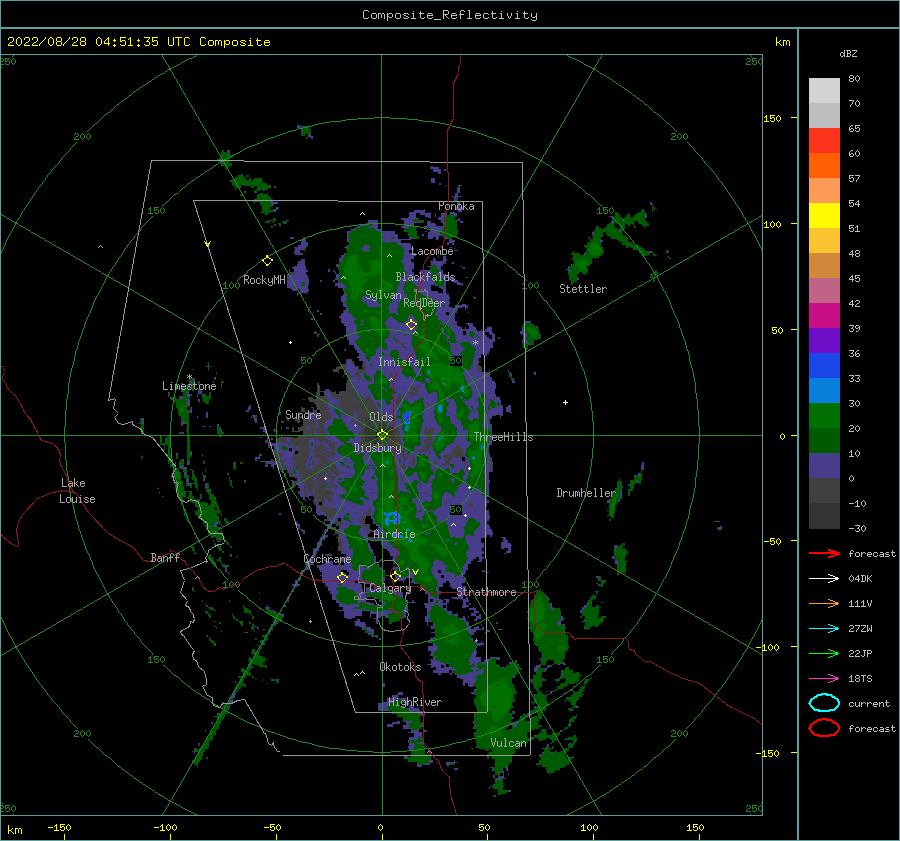This screenshot has width=900, height=841.
Task: Click radar-center yellow diamond above Didsbury
Action: tap(382, 435)
